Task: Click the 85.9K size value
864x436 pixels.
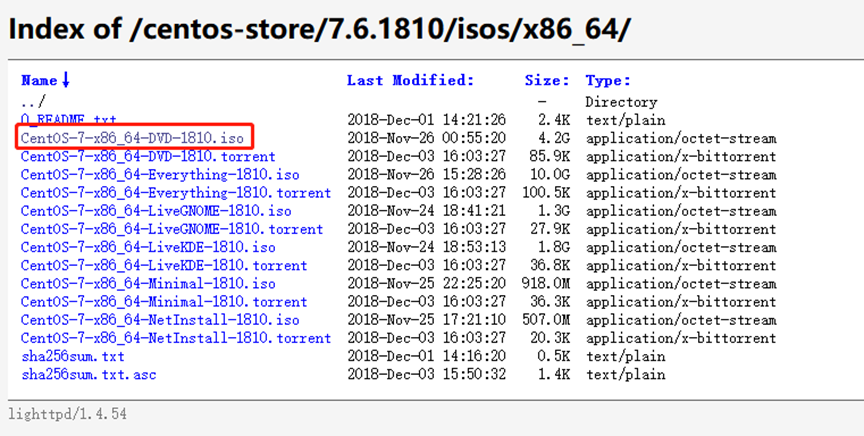Action: pyautogui.click(x=550, y=157)
